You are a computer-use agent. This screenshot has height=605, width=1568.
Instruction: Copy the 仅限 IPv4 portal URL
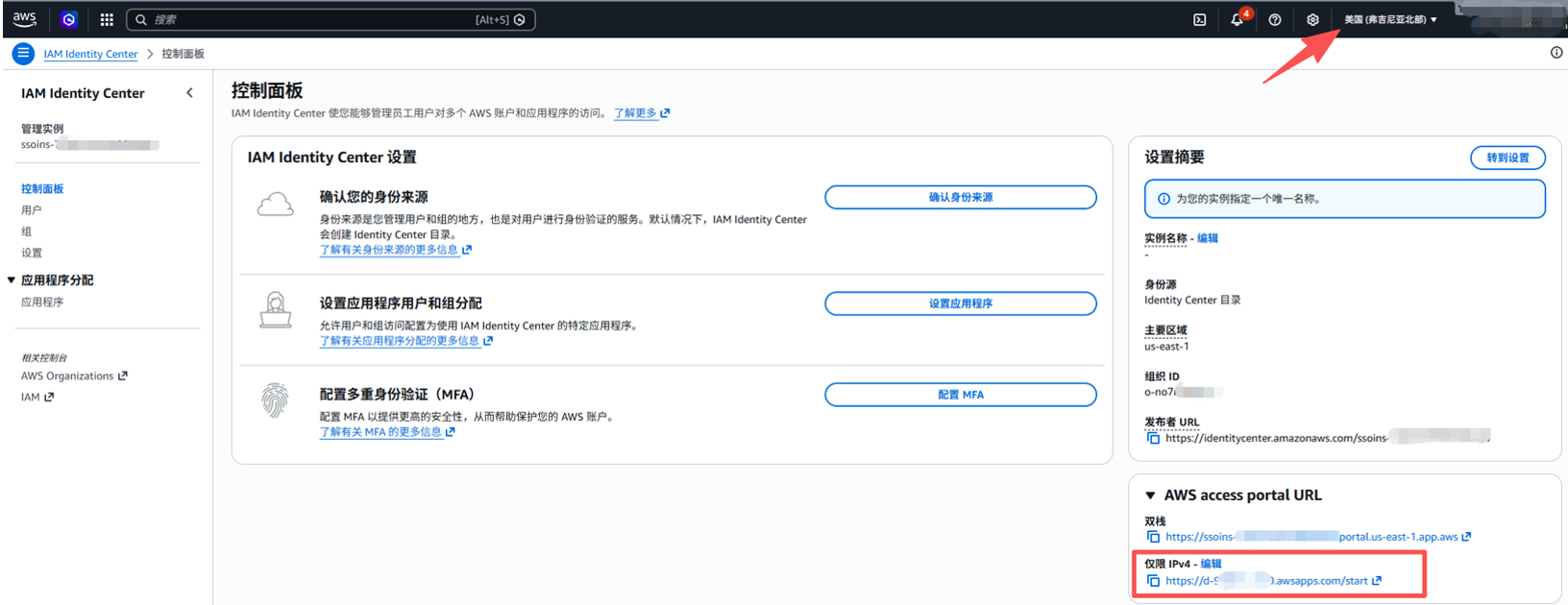click(x=1153, y=581)
